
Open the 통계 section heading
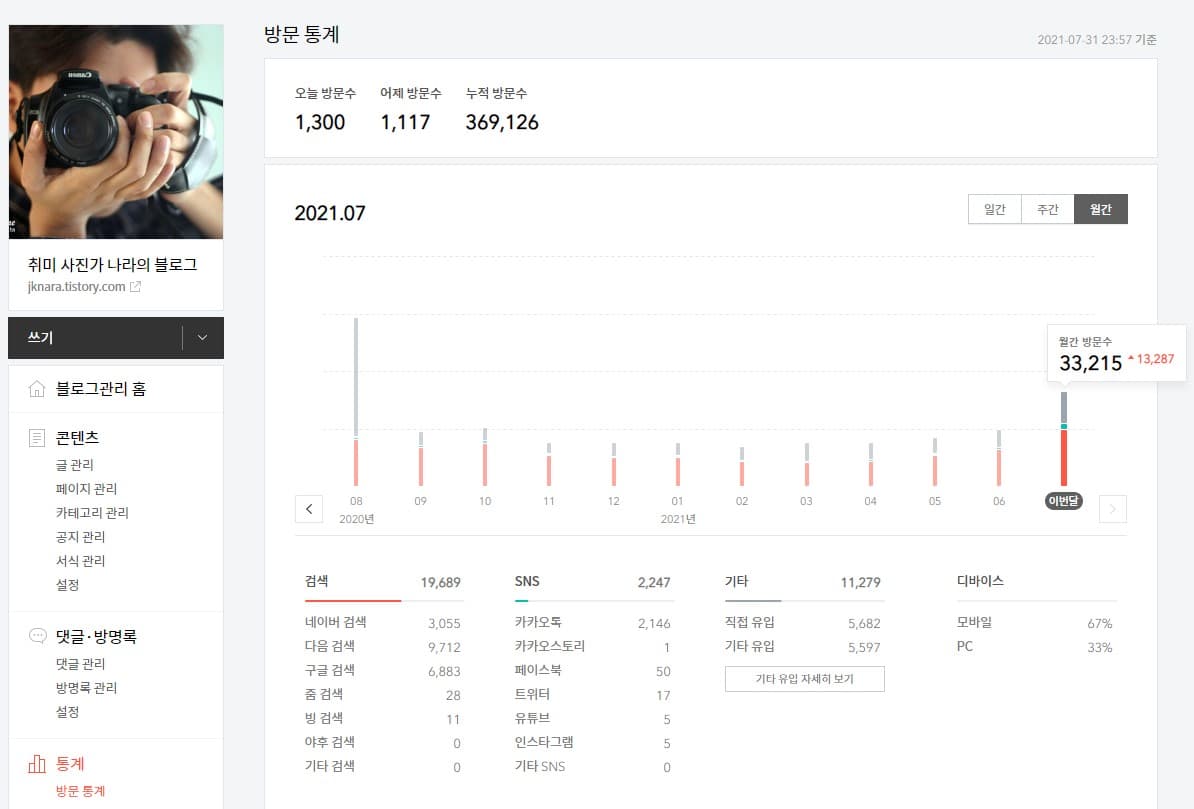click(70, 763)
